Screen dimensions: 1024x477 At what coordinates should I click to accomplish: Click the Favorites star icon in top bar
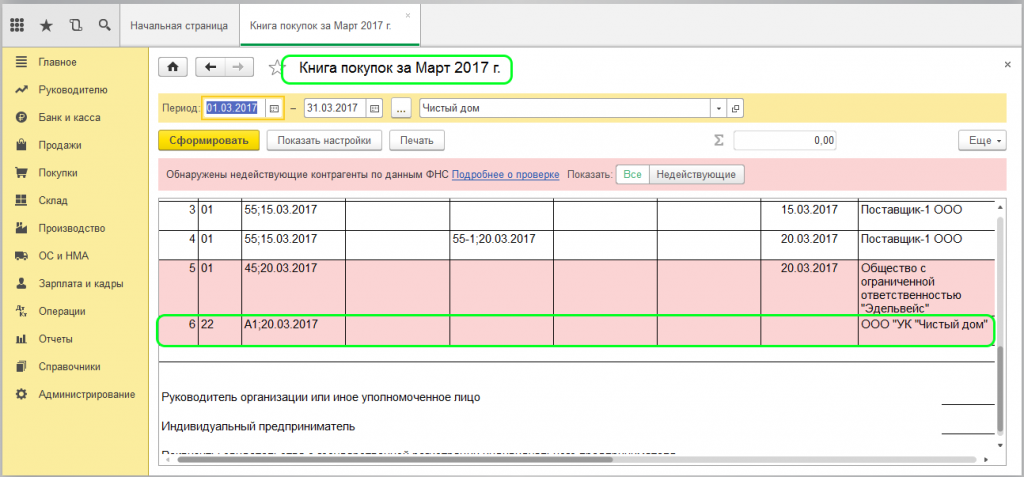46,24
